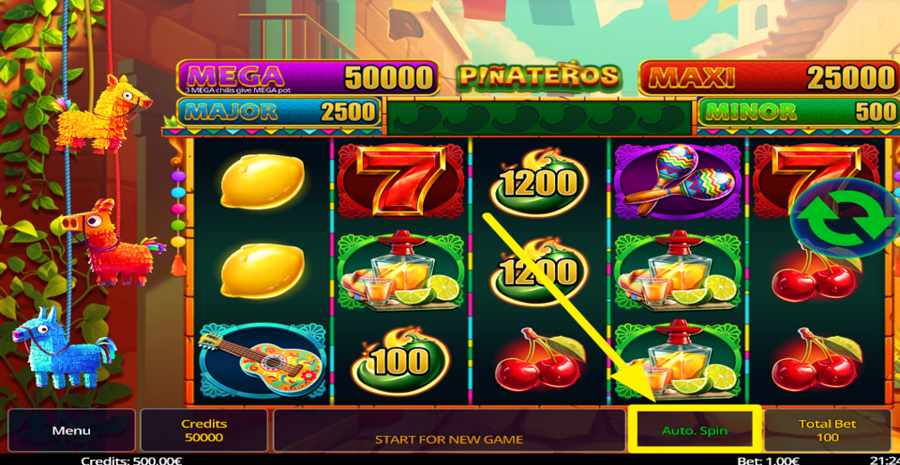Click the green MINOR 500 jackpot banner

tap(798, 112)
